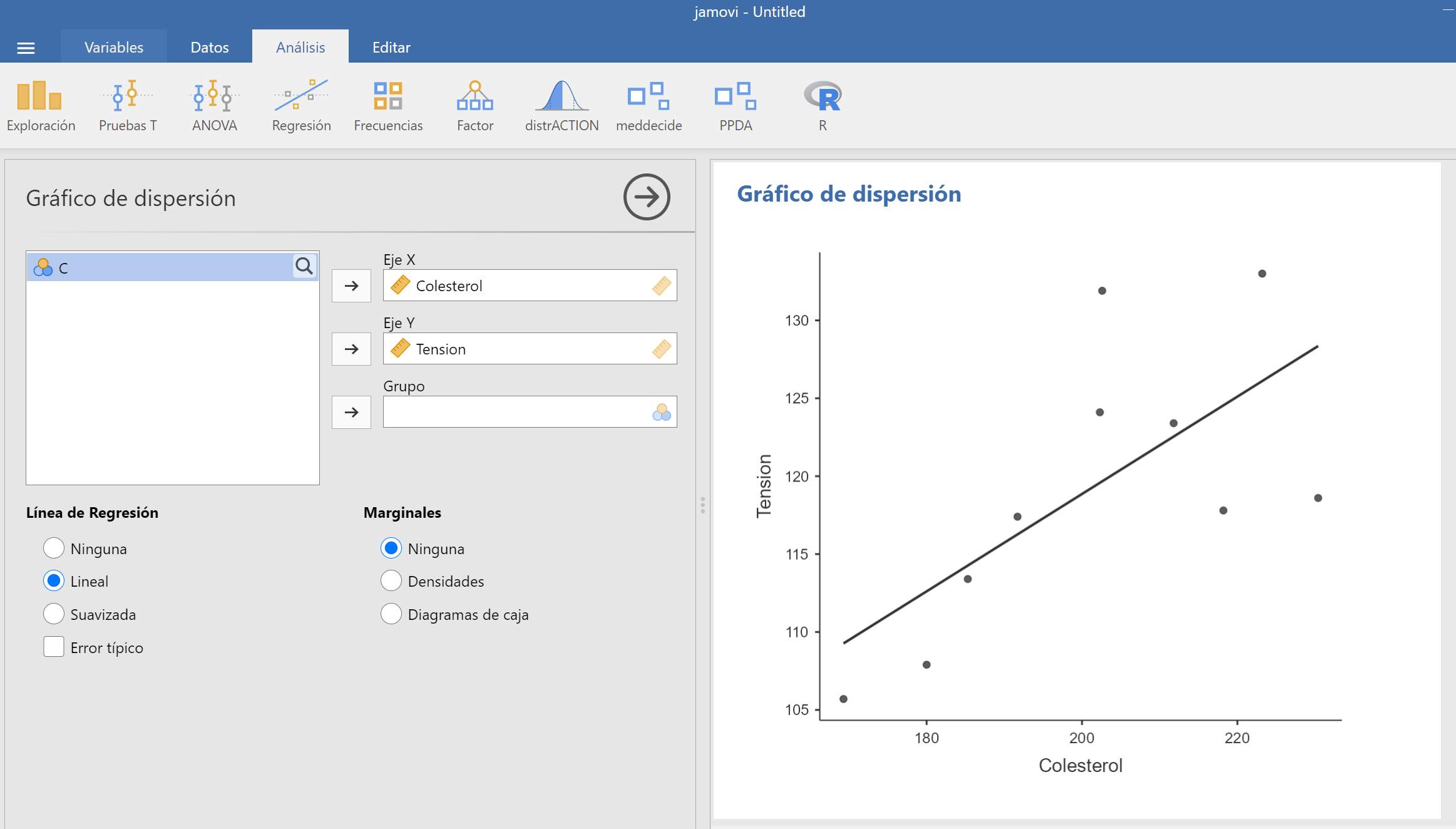Open the PPDA module dropdown
Screen dimensions: 1456x829
(736, 106)
